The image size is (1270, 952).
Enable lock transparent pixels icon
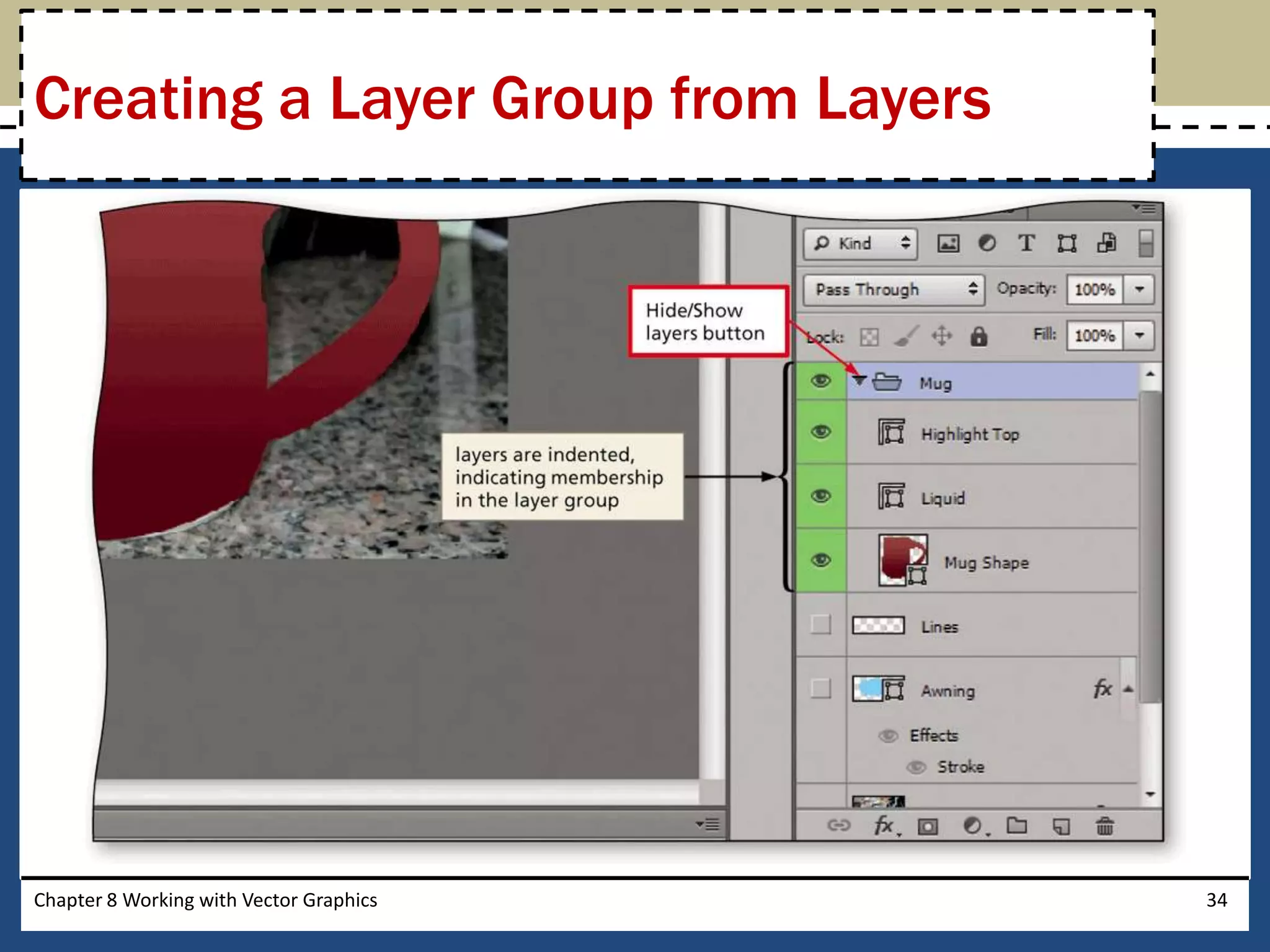click(x=869, y=337)
